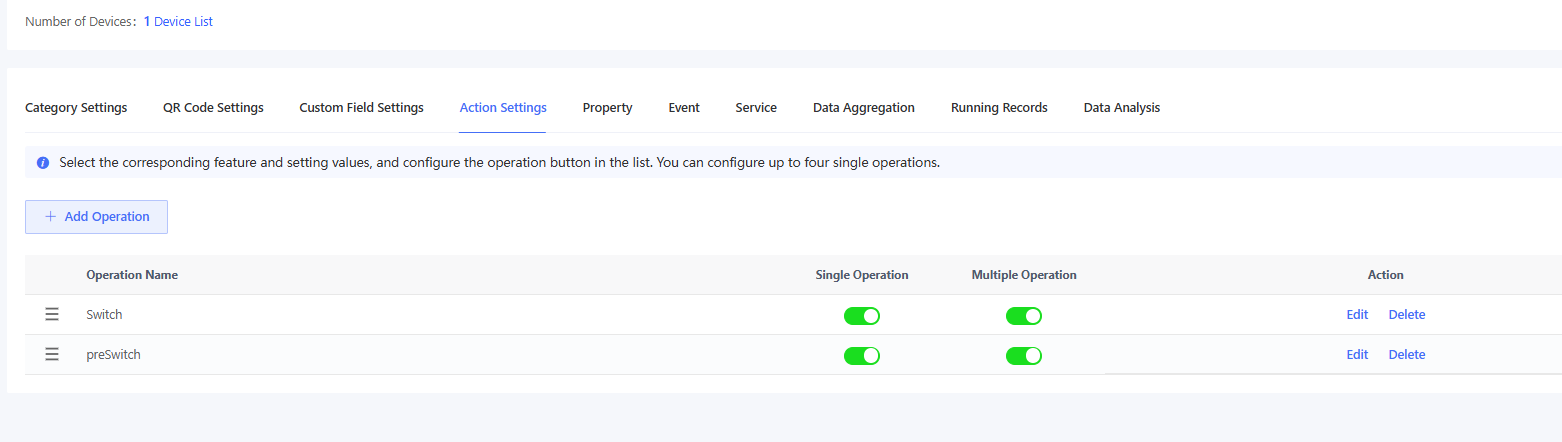Open the Data Analysis tab
Image resolution: width=1562 pixels, height=442 pixels.
coord(1121,108)
